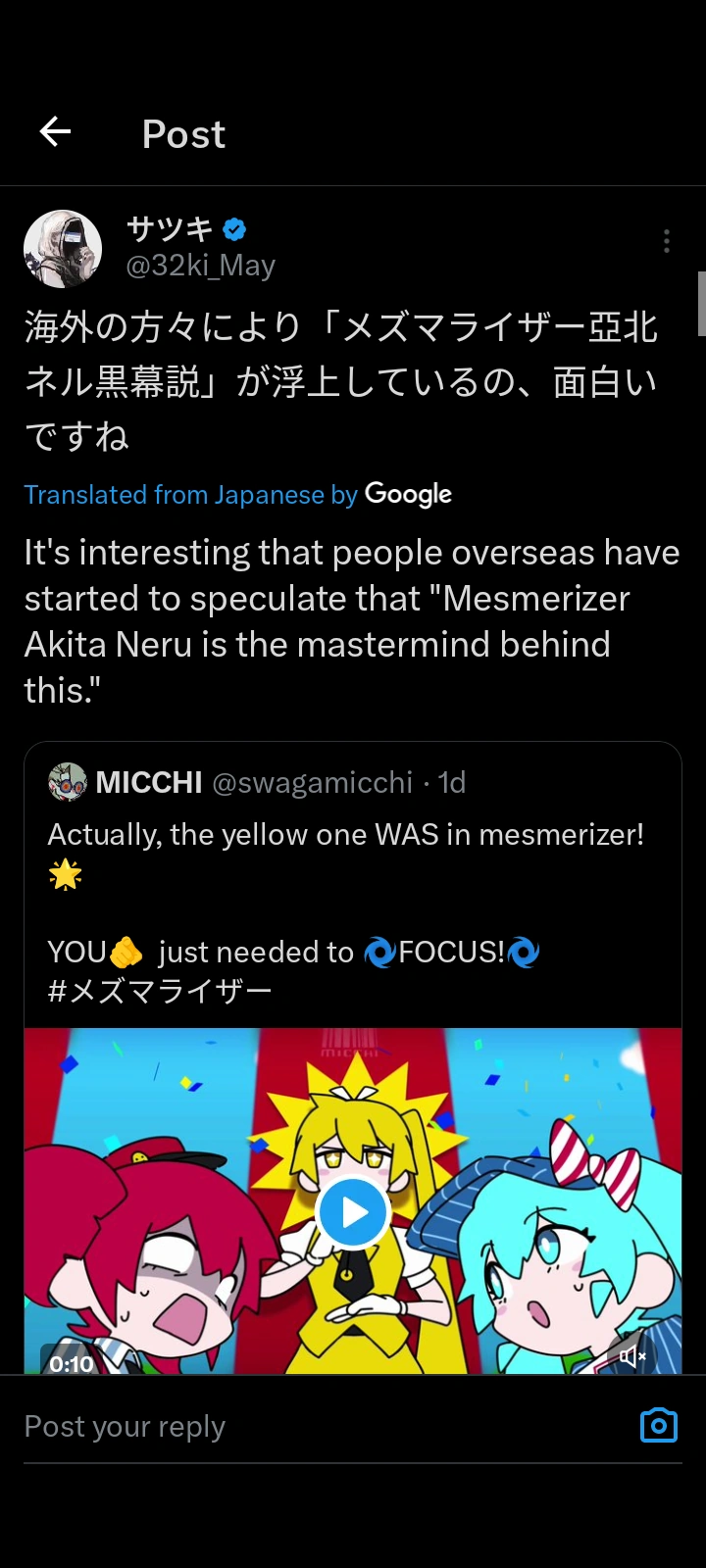Click サツキ's profile avatar
The height and width of the screenshot is (1568, 706).
[62, 248]
